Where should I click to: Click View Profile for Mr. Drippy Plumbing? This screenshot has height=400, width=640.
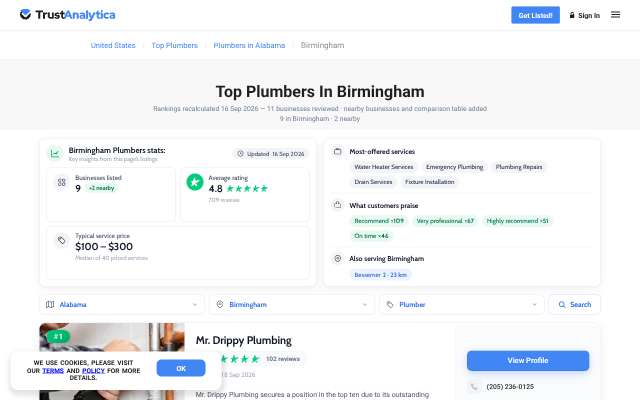[528, 360]
